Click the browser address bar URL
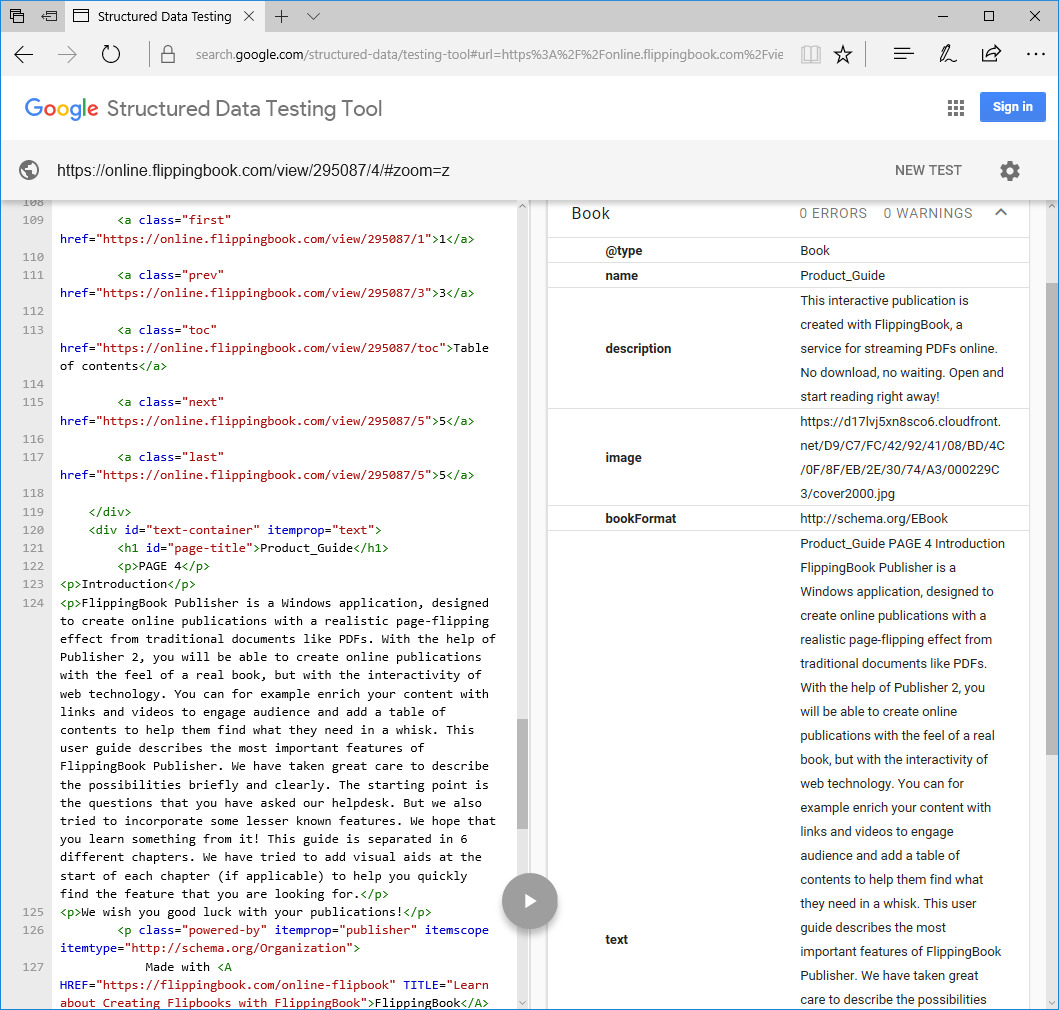The width and height of the screenshot is (1059, 1010). [x=489, y=54]
